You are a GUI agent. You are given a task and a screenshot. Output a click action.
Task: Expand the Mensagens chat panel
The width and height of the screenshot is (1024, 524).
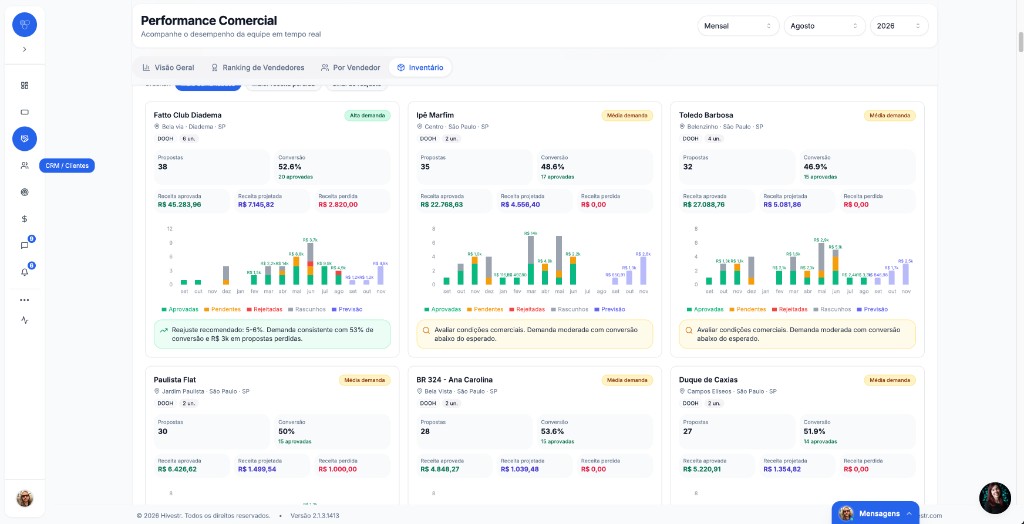pos(875,514)
